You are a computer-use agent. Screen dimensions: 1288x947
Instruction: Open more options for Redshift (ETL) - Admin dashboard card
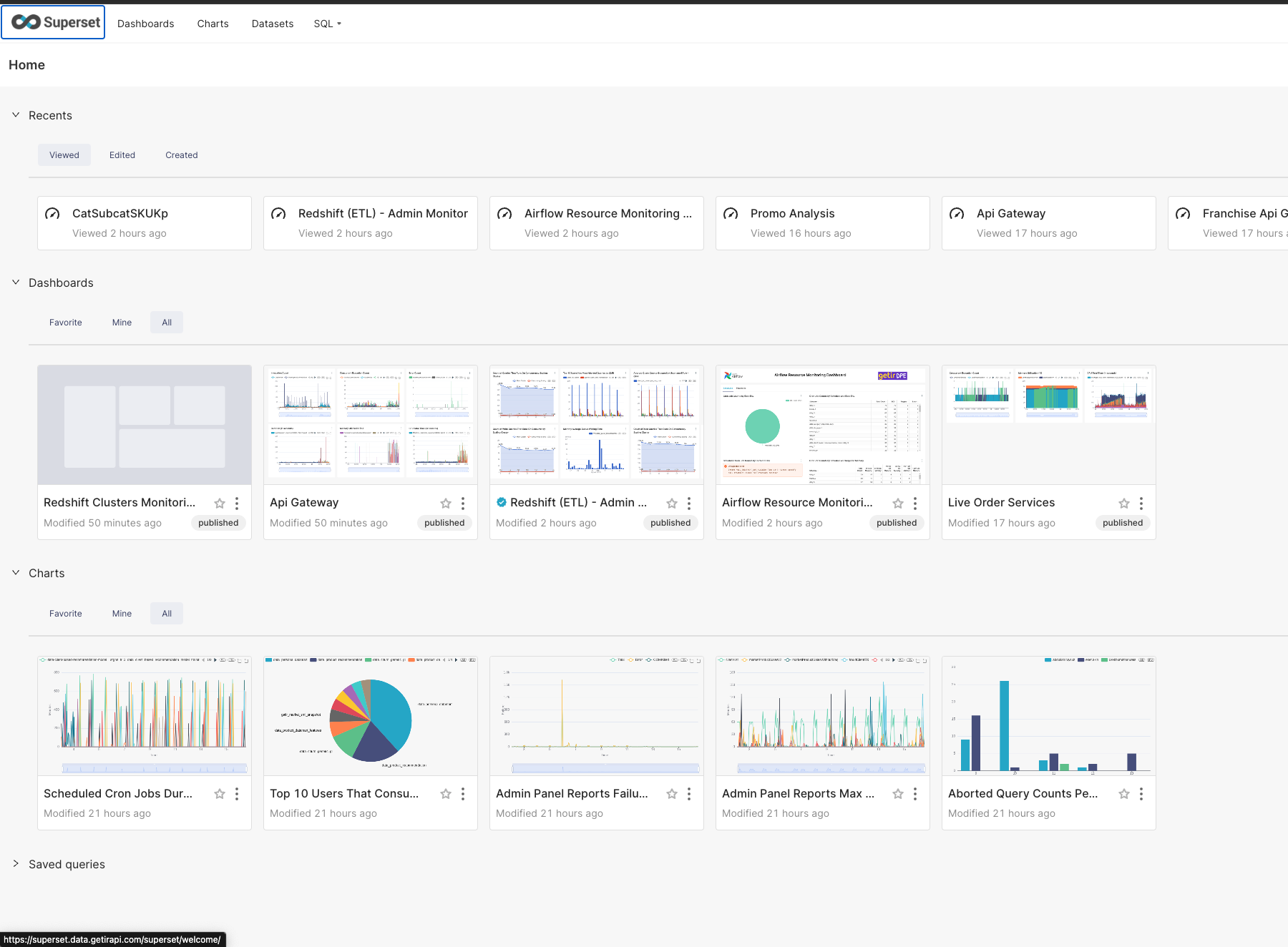coord(689,504)
